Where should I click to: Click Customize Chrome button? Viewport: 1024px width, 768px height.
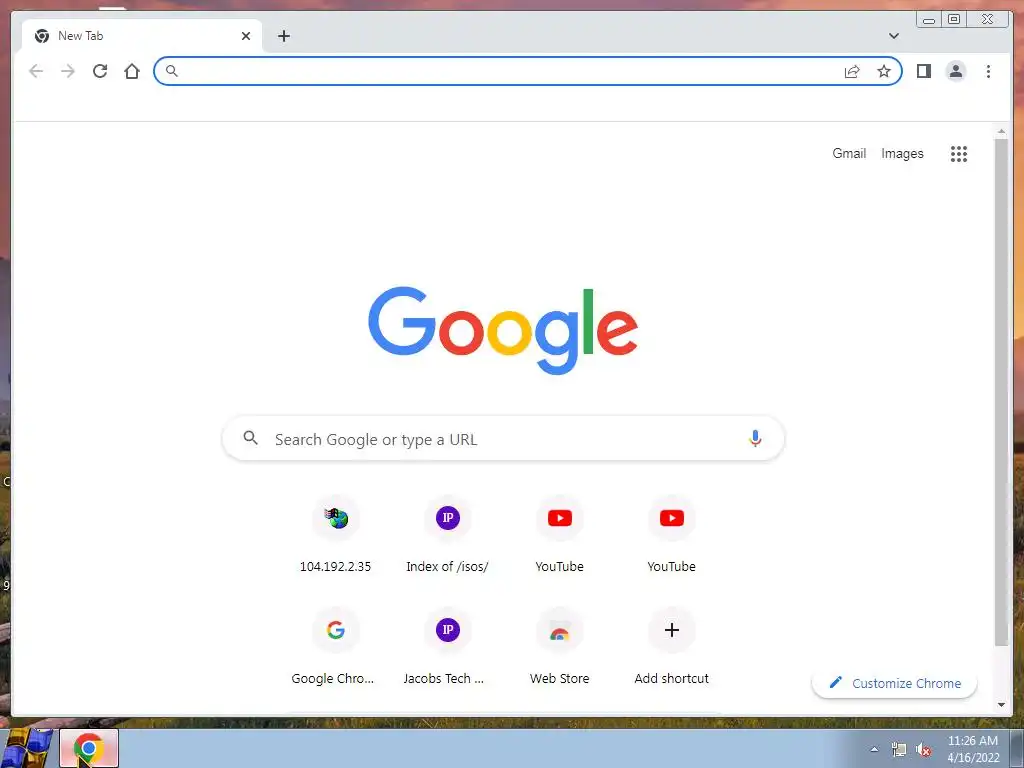(894, 683)
